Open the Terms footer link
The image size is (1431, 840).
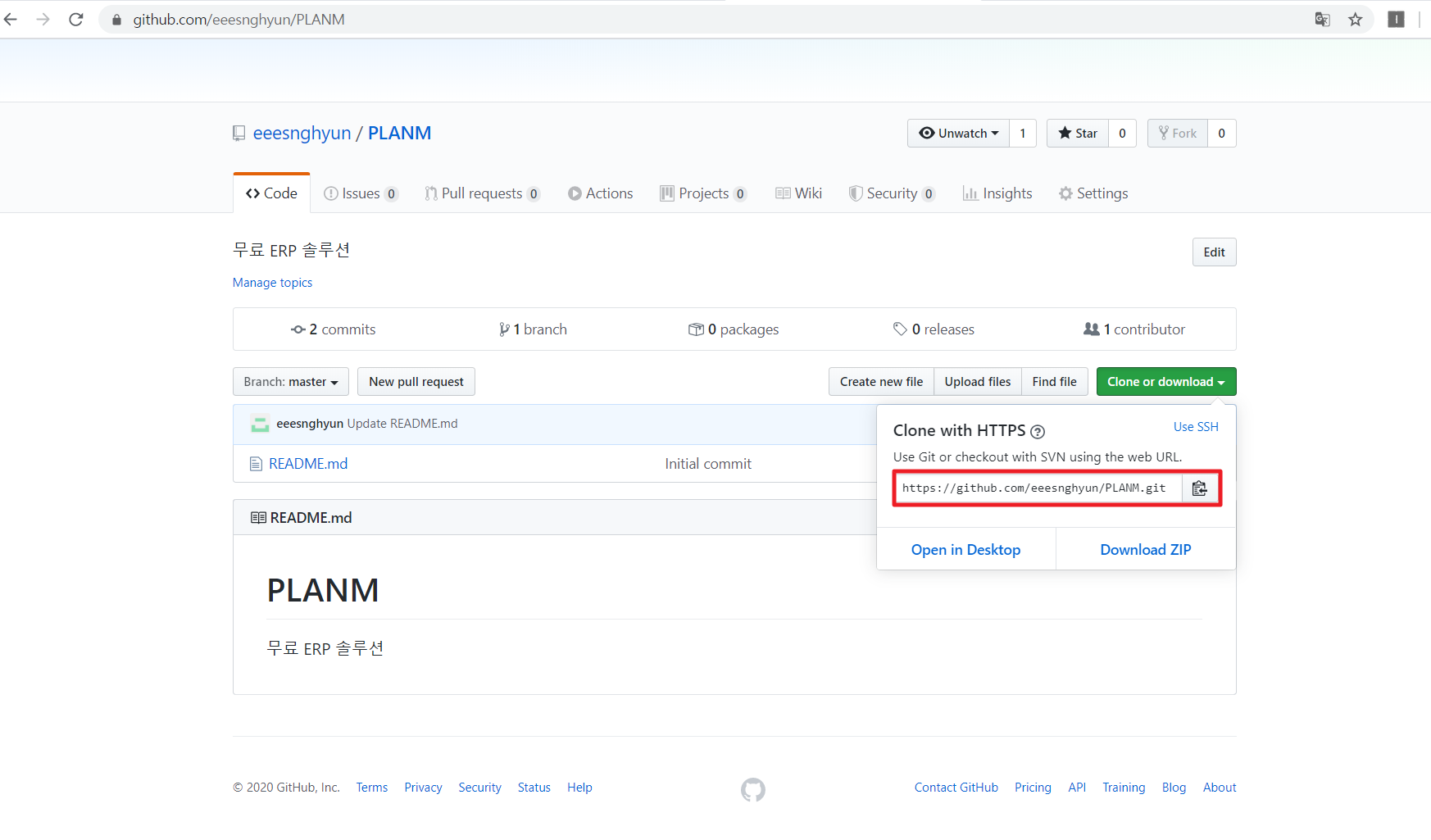tap(372, 788)
